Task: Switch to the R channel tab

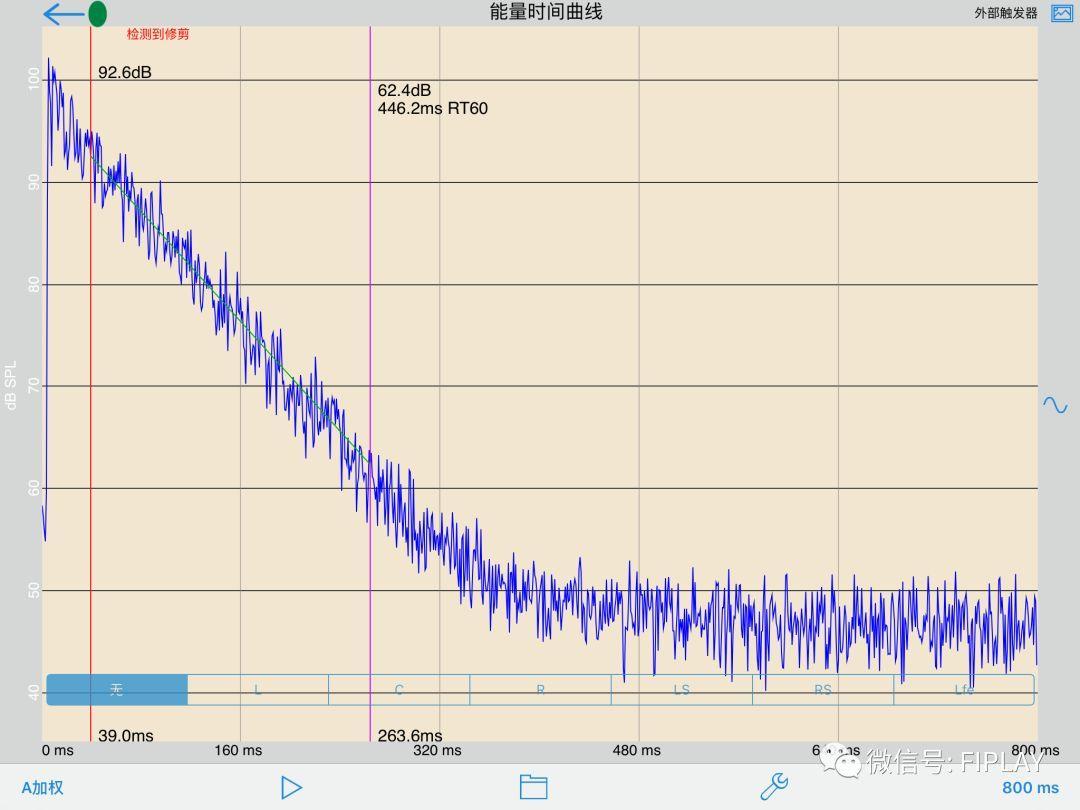Action: point(540,690)
